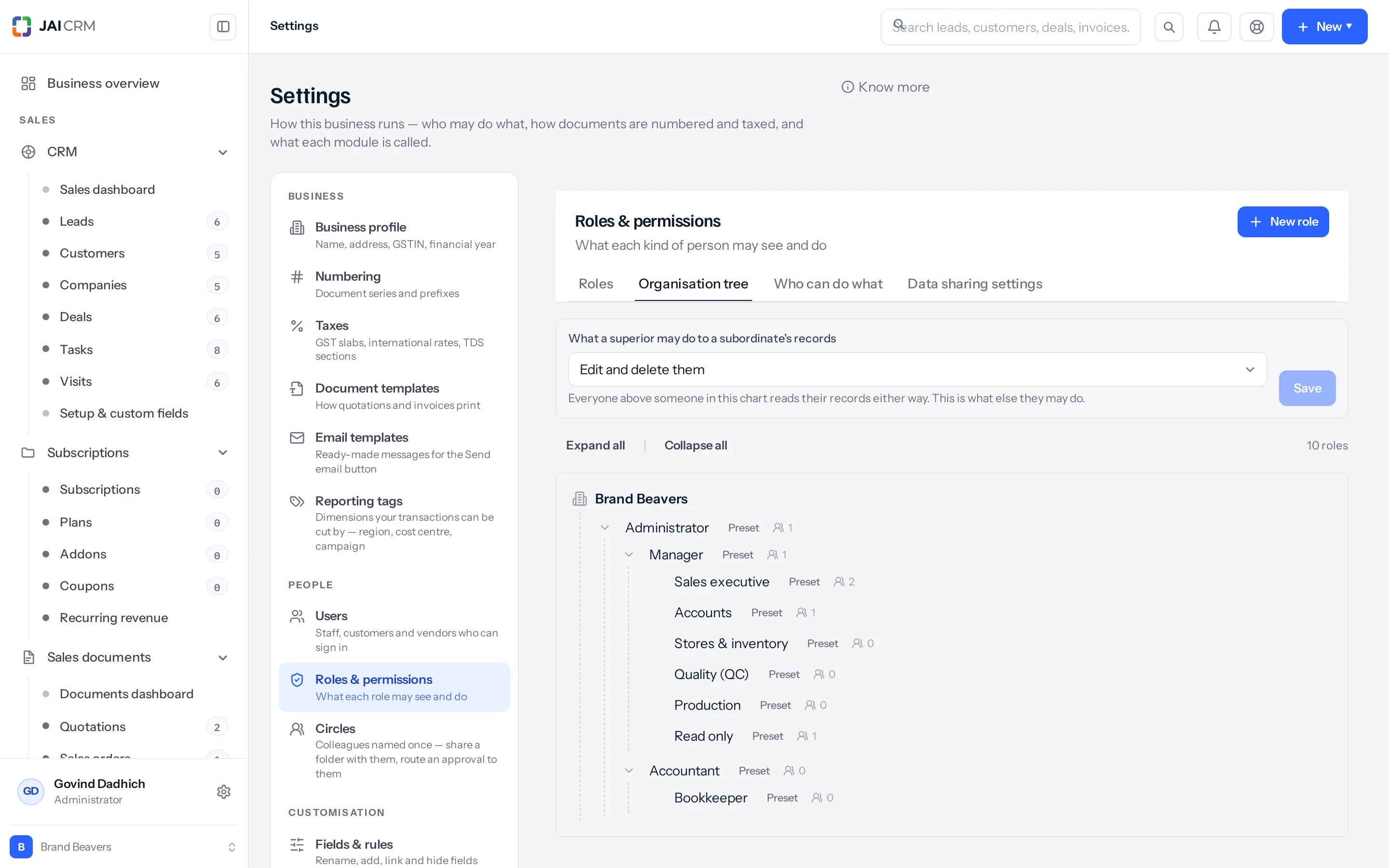The width and height of the screenshot is (1389, 868).
Task: Click the Numbering hash icon
Action: [x=297, y=277]
